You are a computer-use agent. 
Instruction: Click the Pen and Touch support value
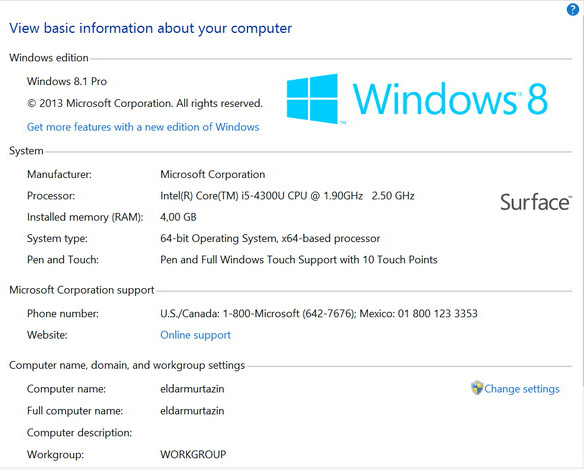tap(299, 260)
